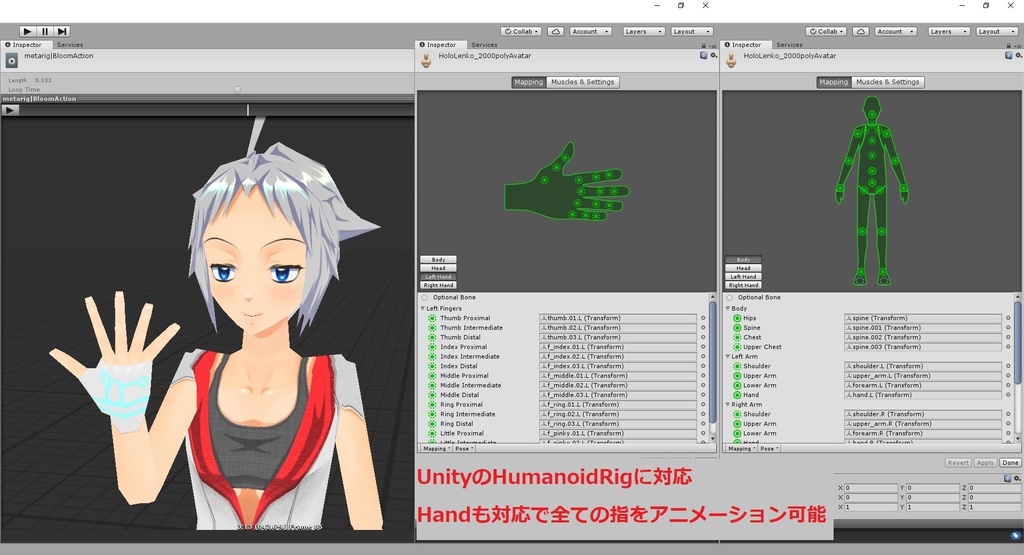1024x555 pixels.
Task: Click the head bone marker on body diagram
Action: (x=871, y=114)
